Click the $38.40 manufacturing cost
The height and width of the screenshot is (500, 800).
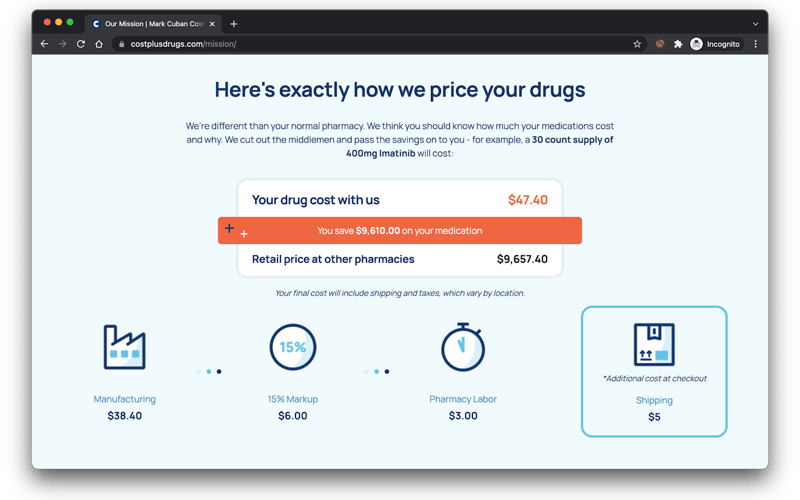click(x=124, y=416)
